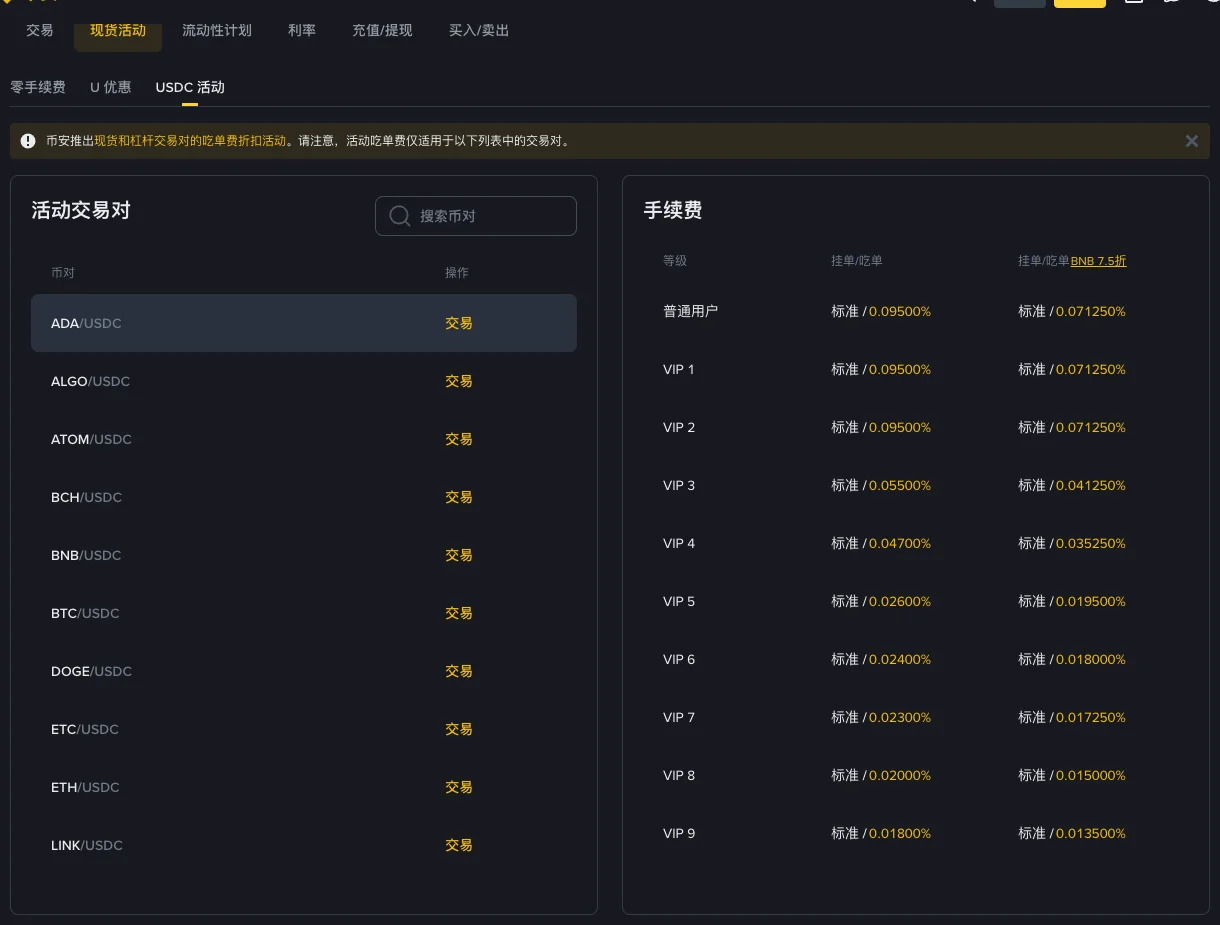Image resolution: width=1220 pixels, height=925 pixels.
Task: Select the 现货活动 tab
Action: (118, 31)
